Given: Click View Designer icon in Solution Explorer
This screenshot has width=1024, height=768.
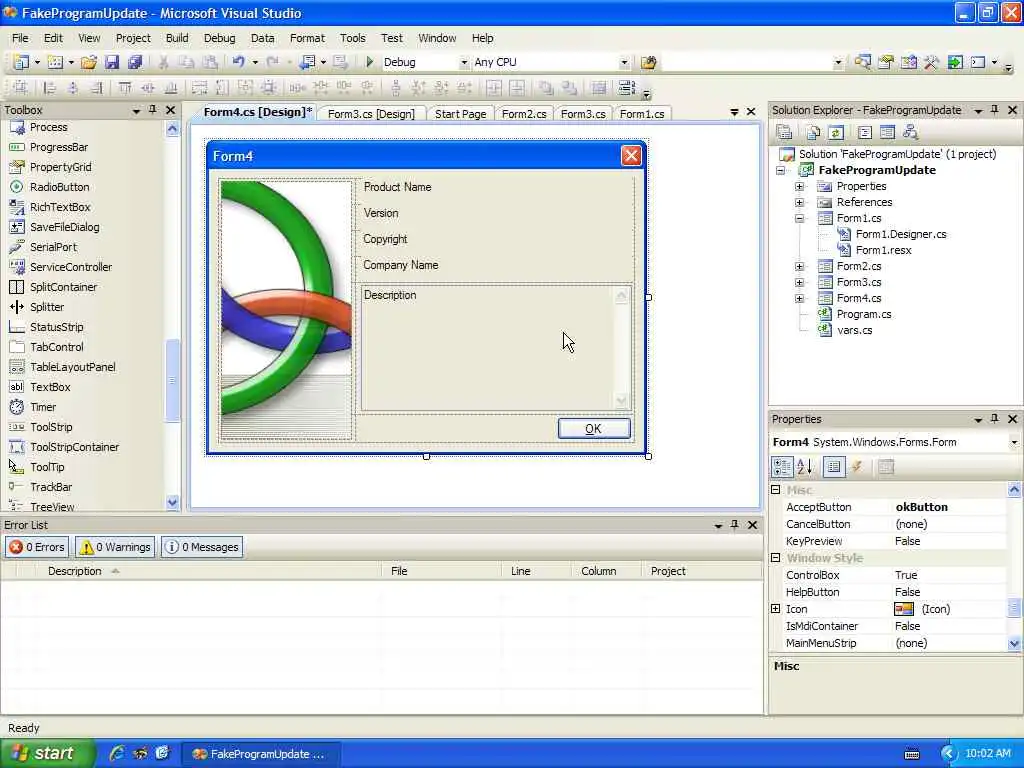Looking at the screenshot, I should coord(887,133).
